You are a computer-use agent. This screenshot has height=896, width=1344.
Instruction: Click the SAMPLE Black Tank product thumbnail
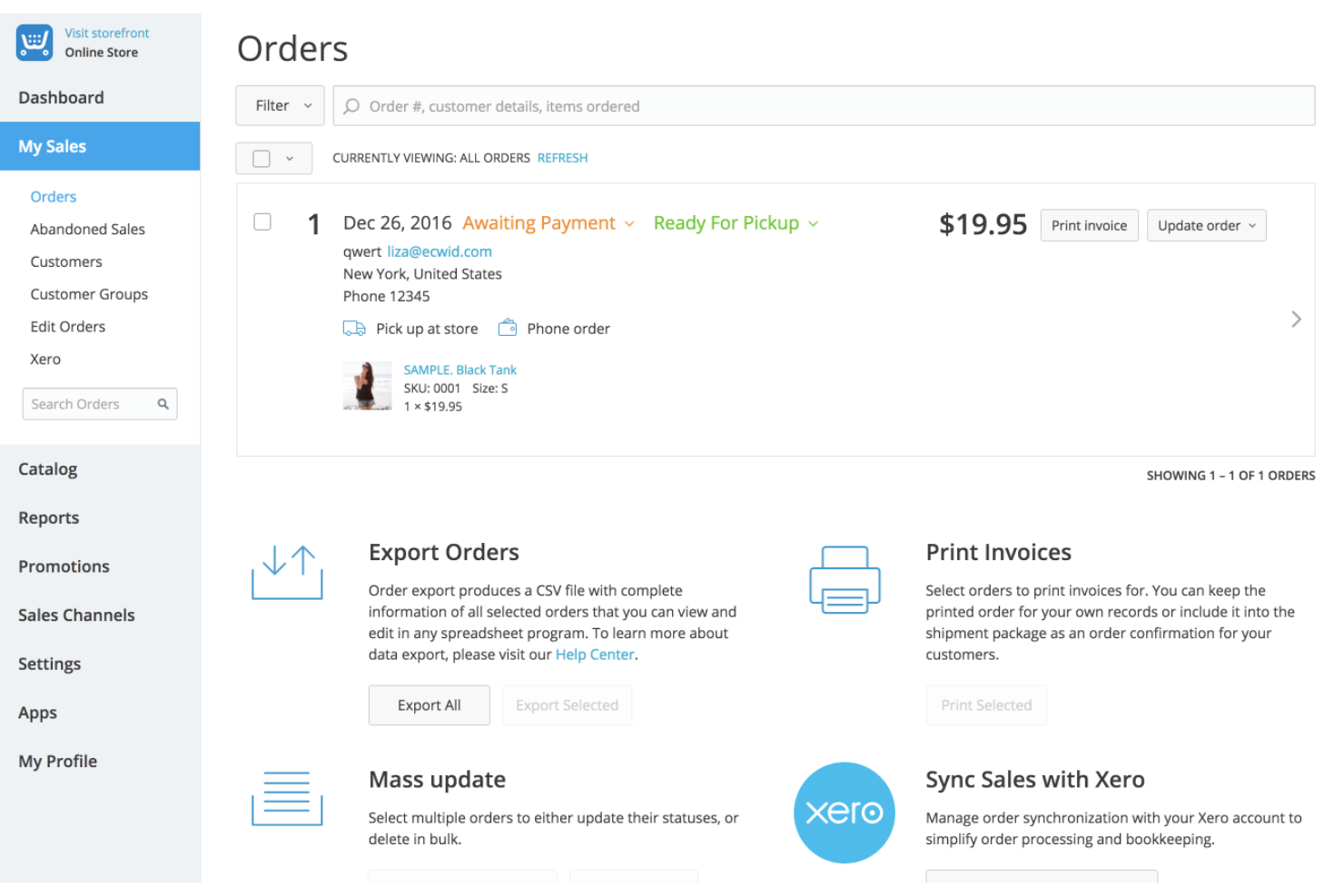tap(367, 385)
